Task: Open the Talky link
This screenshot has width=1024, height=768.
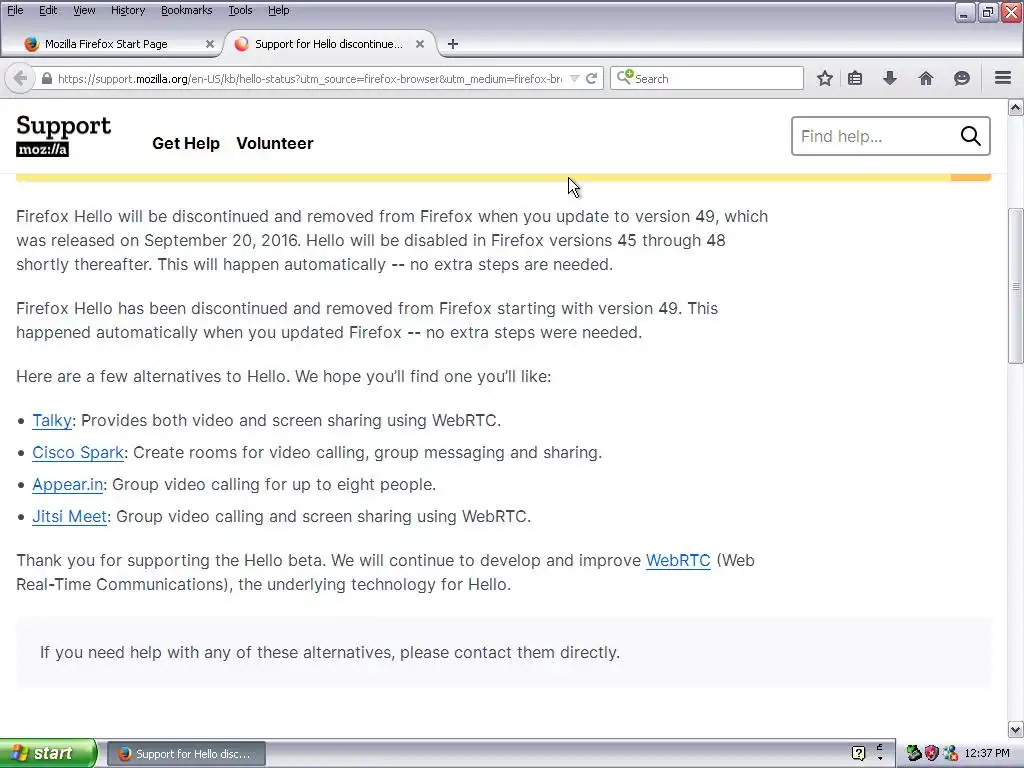Action: coord(52,421)
